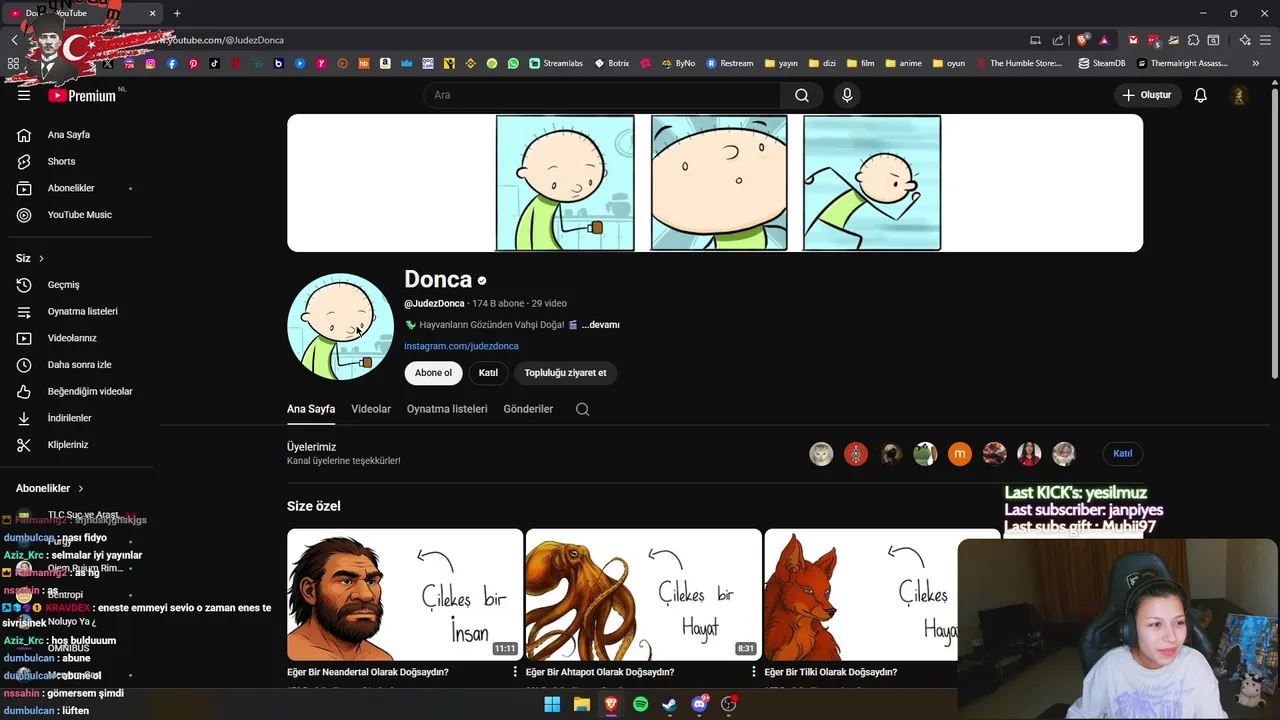The width and height of the screenshot is (1280, 720).
Task: Open the WhatsApp bookmark icon
Action: click(x=513, y=63)
